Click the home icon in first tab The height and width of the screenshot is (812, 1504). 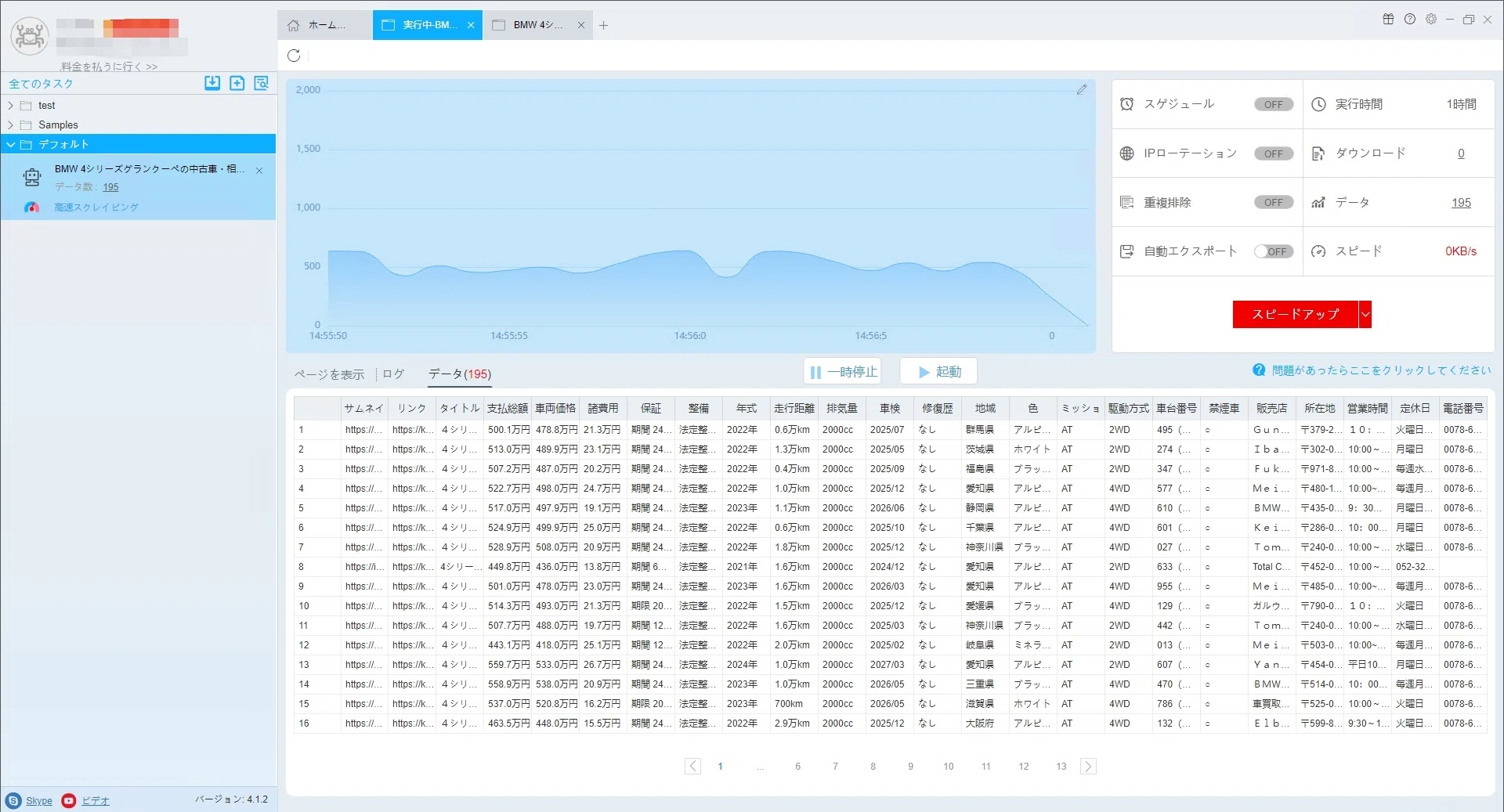tap(293, 25)
